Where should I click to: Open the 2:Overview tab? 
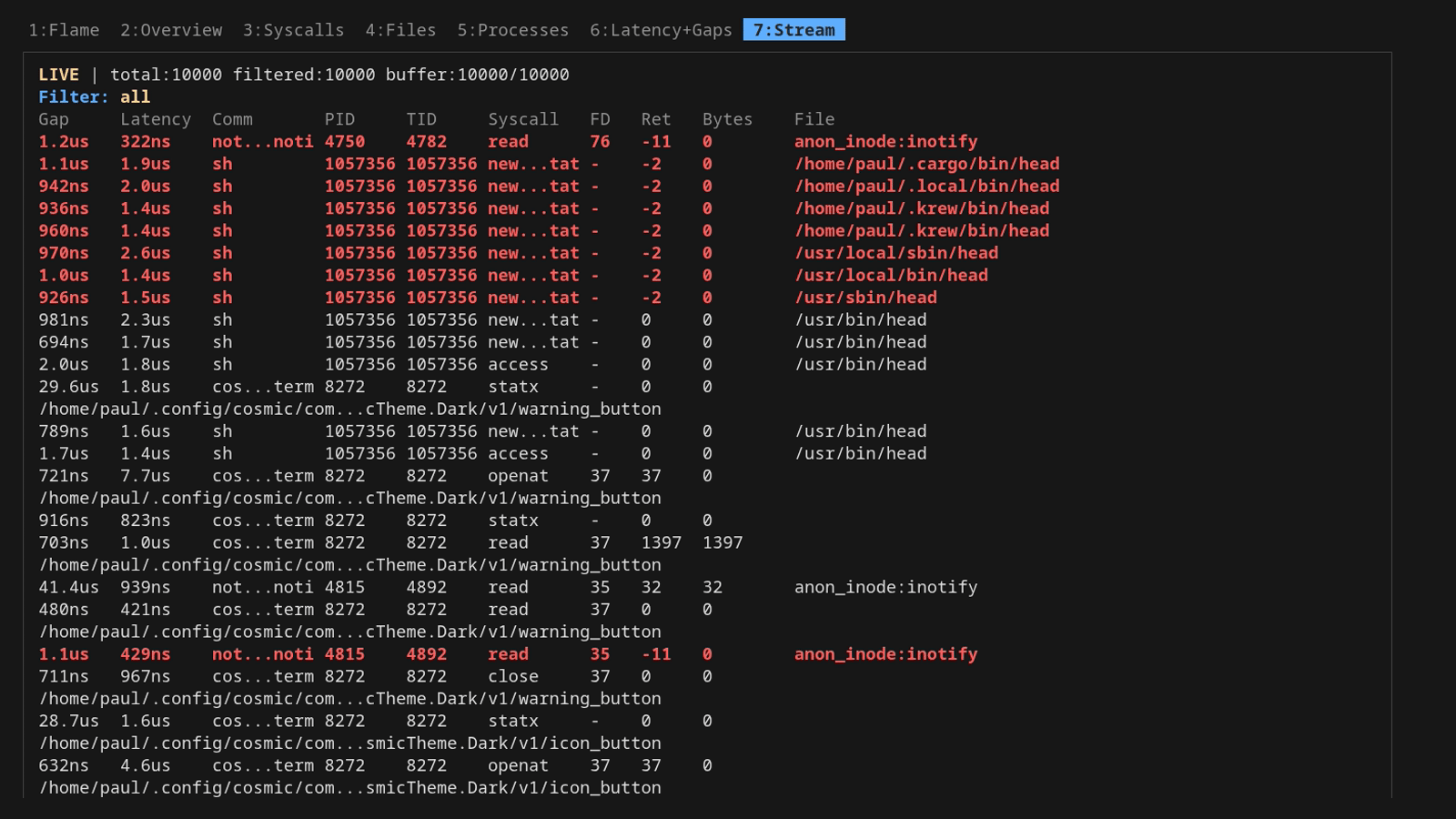pos(171,30)
